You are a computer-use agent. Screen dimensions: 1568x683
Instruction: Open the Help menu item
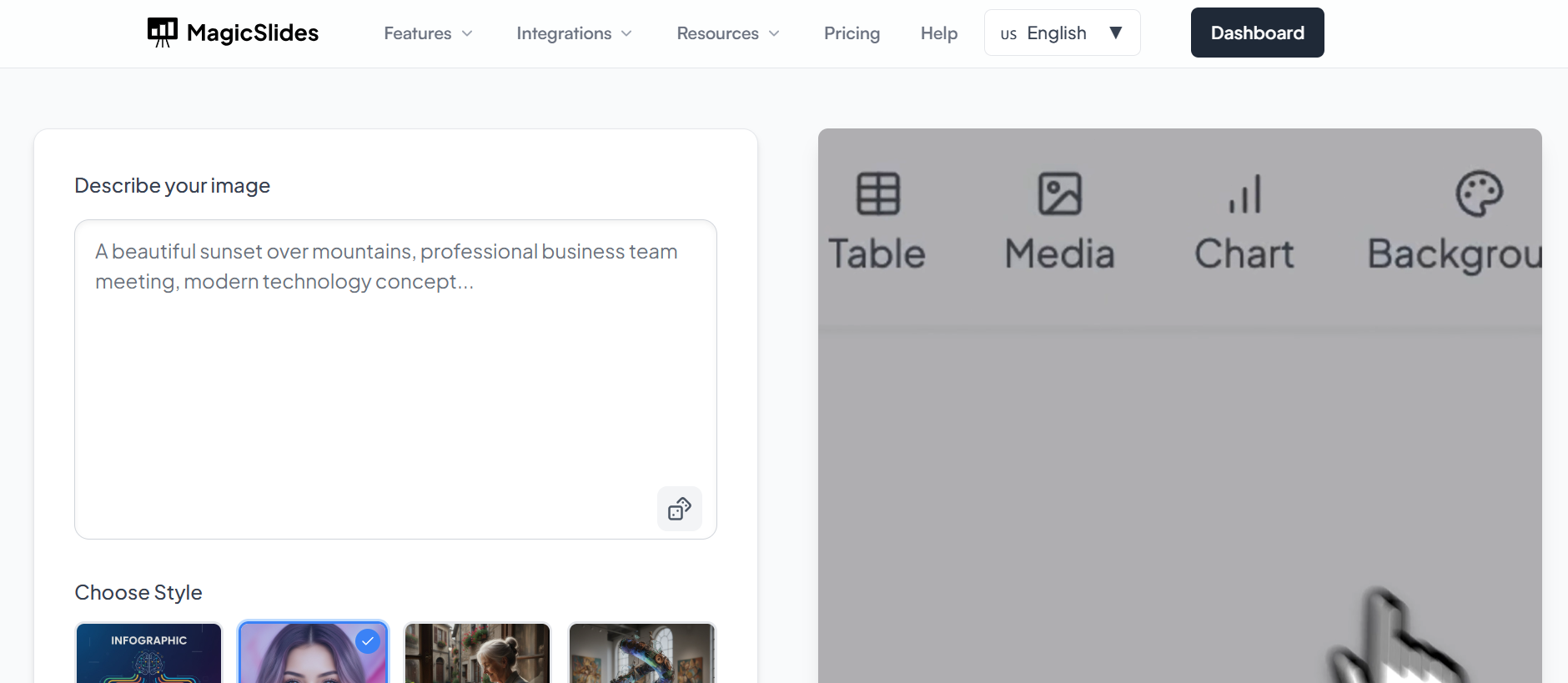[x=938, y=33]
